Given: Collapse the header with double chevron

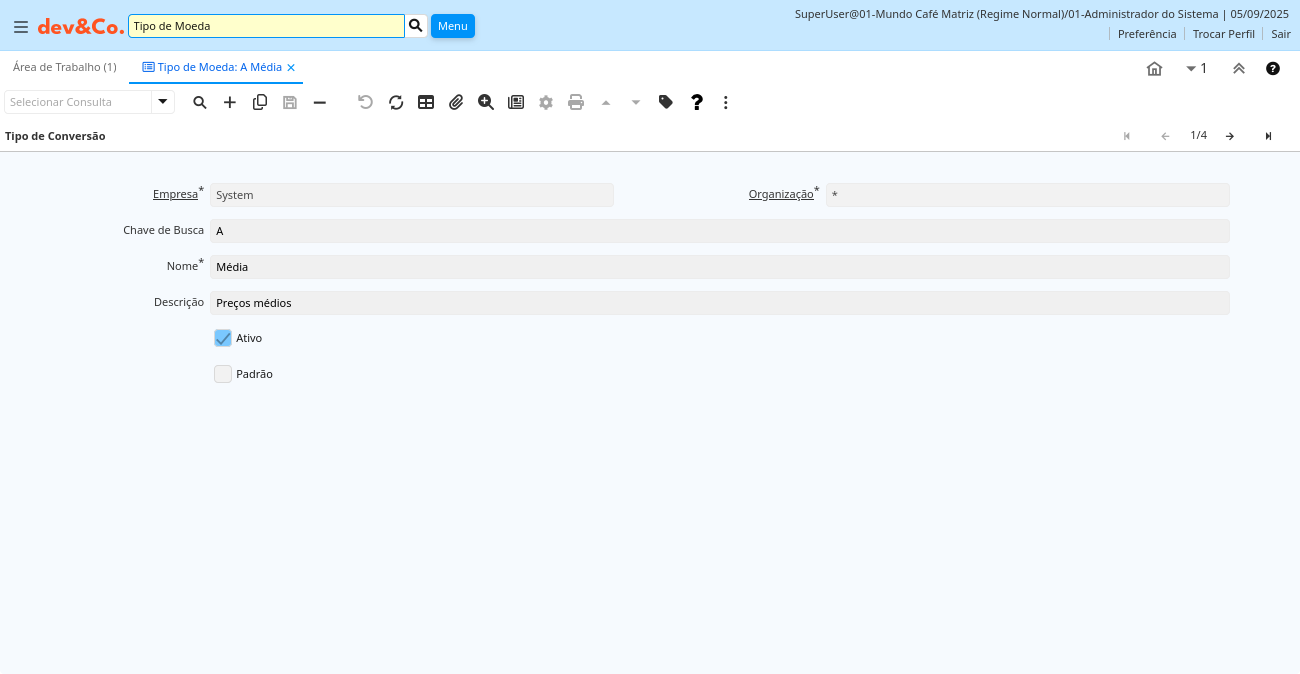Looking at the screenshot, I should pyautogui.click(x=1239, y=69).
